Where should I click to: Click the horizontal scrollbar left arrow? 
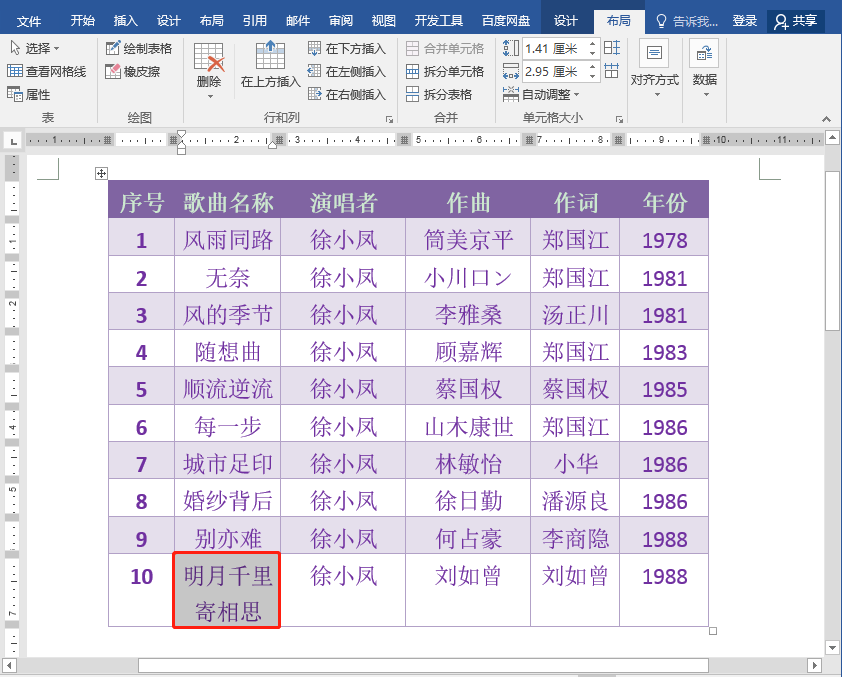[x=9, y=666]
